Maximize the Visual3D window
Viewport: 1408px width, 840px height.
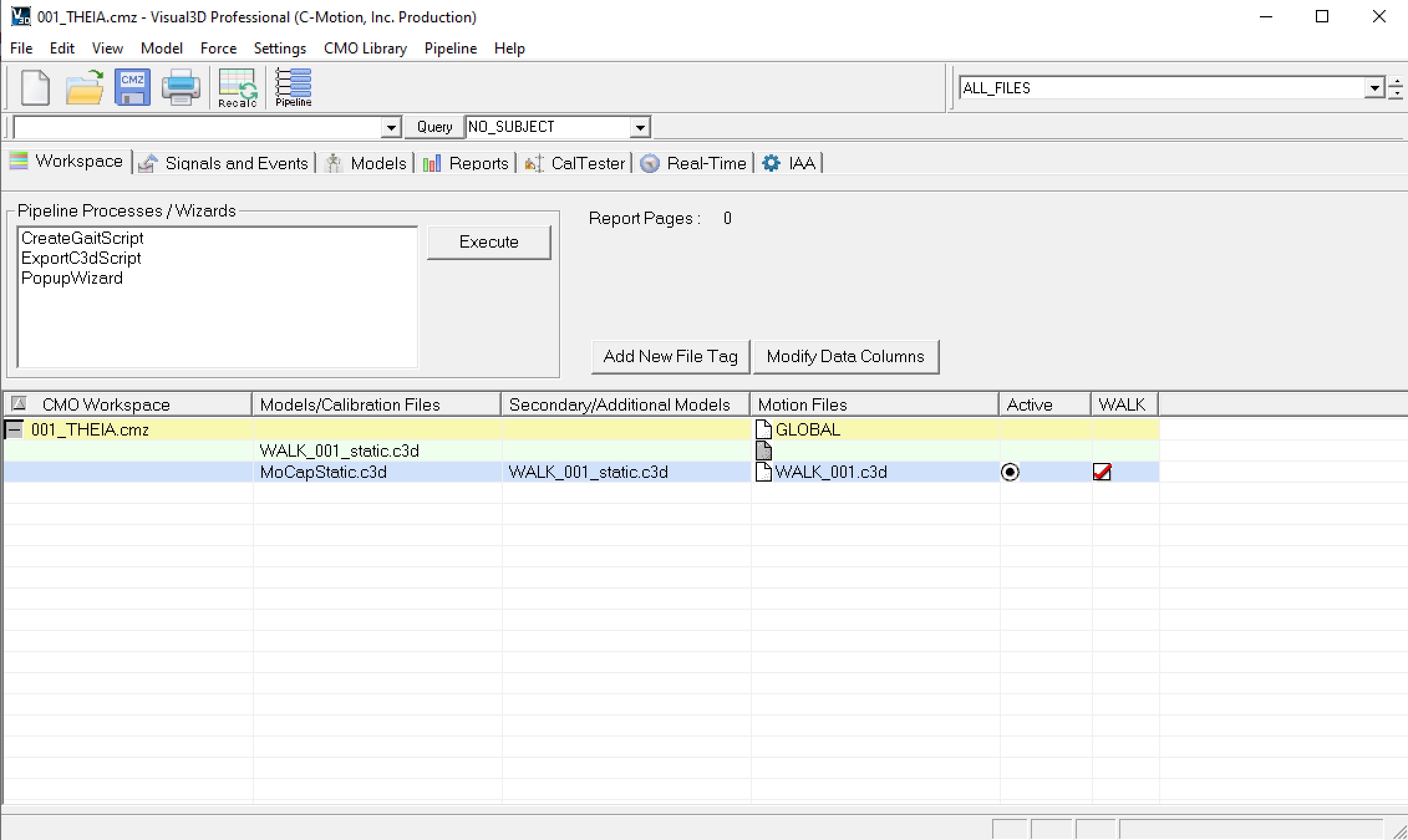pyautogui.click(x=1322, y=17)
